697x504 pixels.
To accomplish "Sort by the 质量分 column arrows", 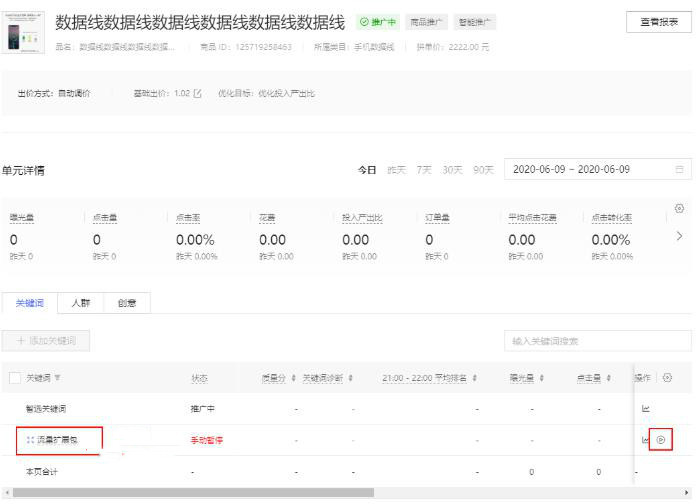I will (x=293, y=378).
